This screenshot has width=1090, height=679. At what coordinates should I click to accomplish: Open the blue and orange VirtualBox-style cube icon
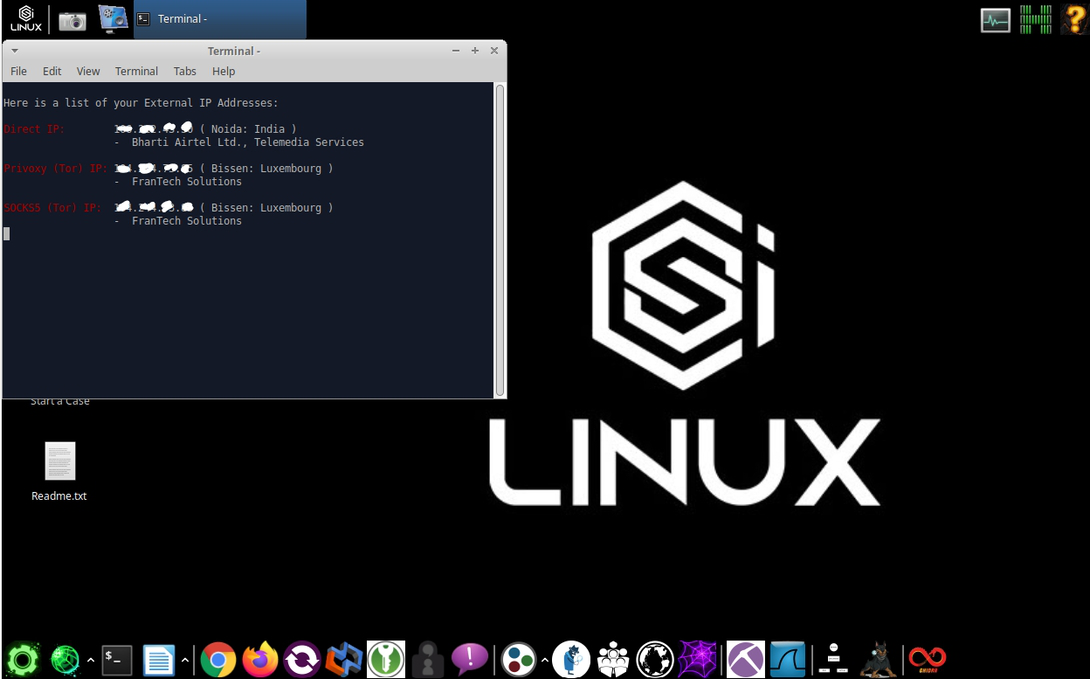click(344, 660)
